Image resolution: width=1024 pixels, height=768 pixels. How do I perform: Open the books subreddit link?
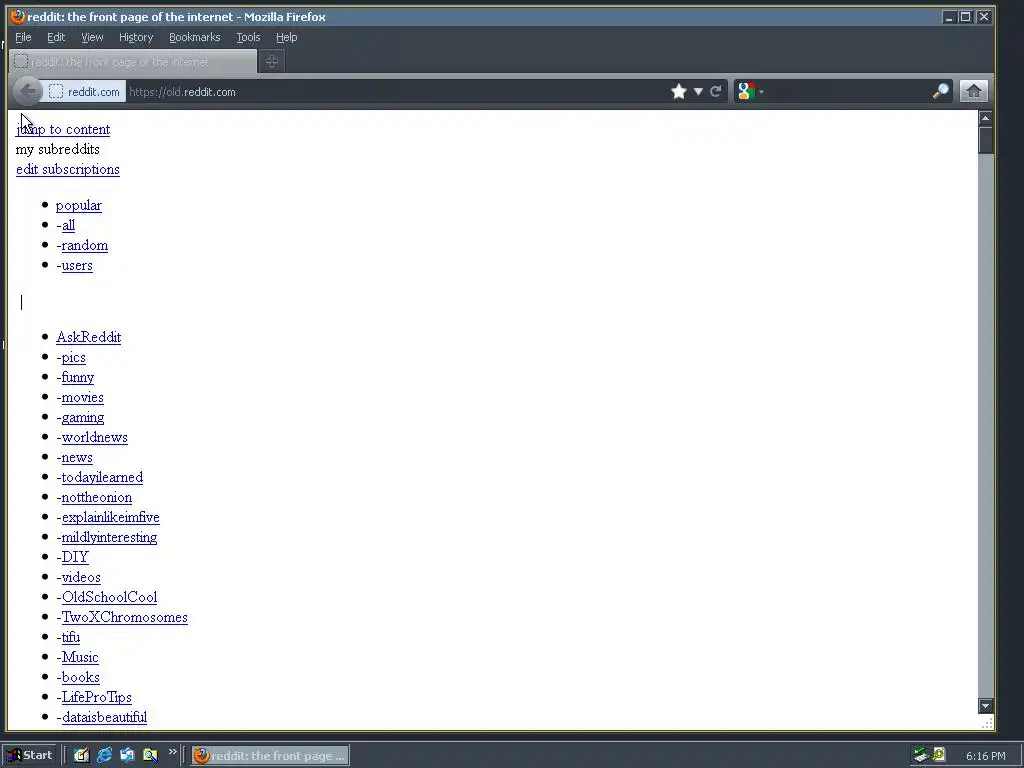click(80, 677)
